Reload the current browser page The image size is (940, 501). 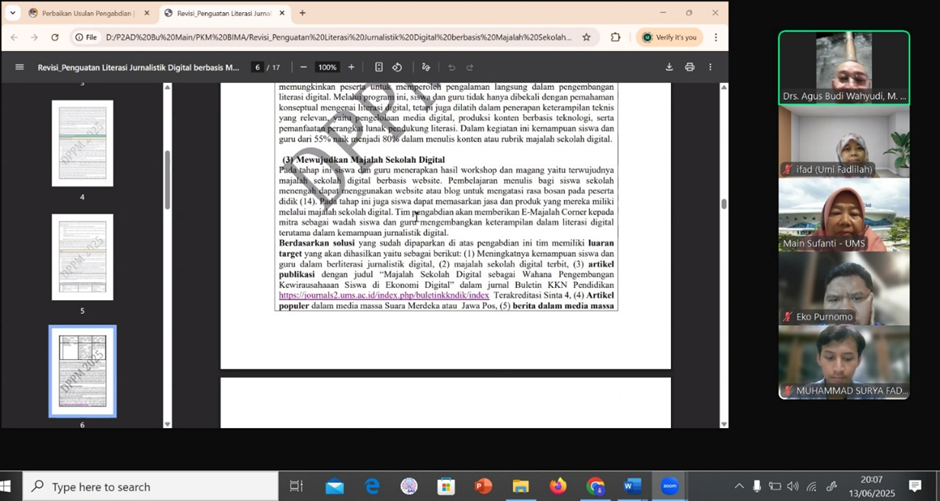pos(54,37)
